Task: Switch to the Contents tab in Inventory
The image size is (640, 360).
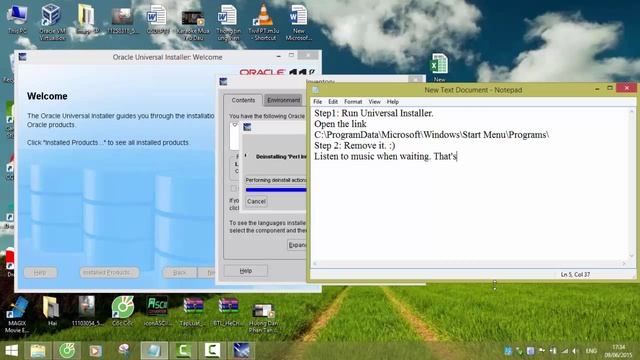Action: click(243, 100)
